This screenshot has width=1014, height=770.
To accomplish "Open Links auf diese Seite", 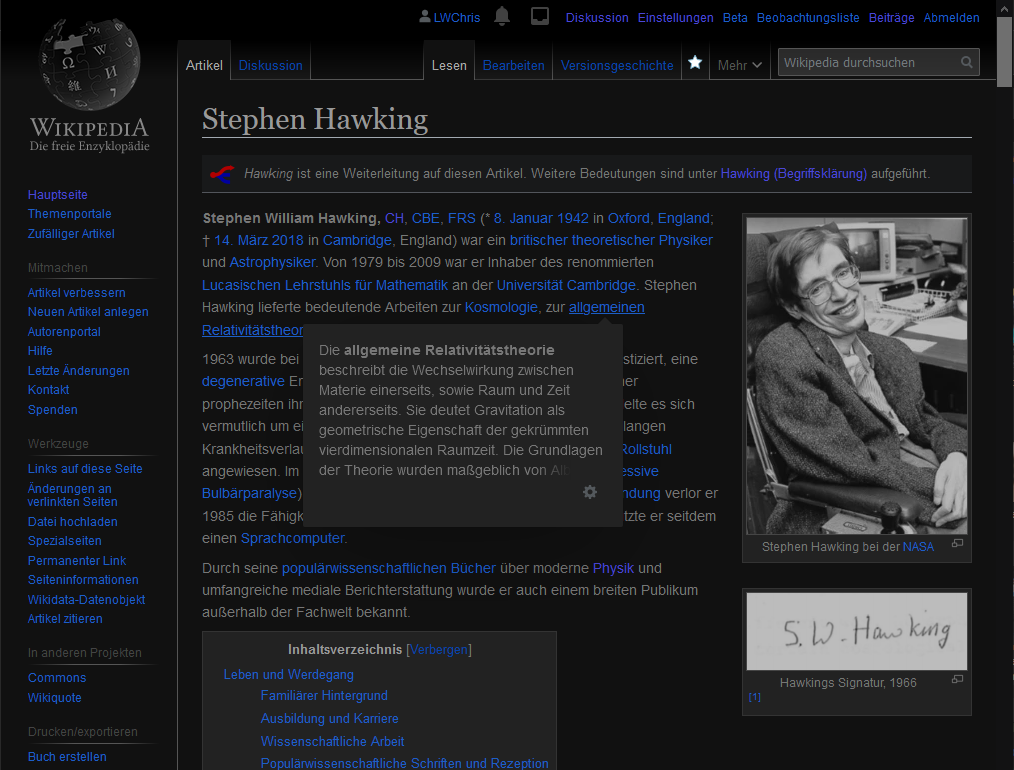I will click(x=85, y=469).
